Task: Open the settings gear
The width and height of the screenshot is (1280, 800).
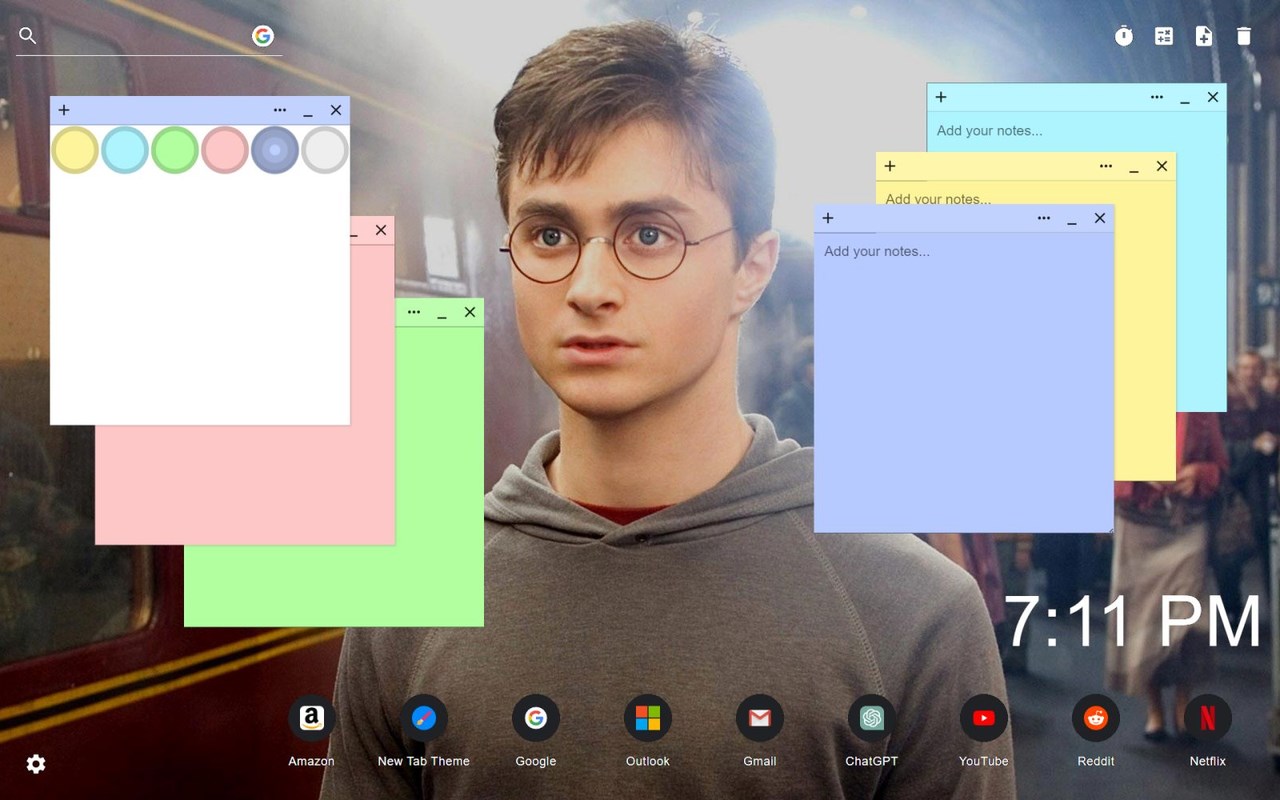Action: point(36,764)
